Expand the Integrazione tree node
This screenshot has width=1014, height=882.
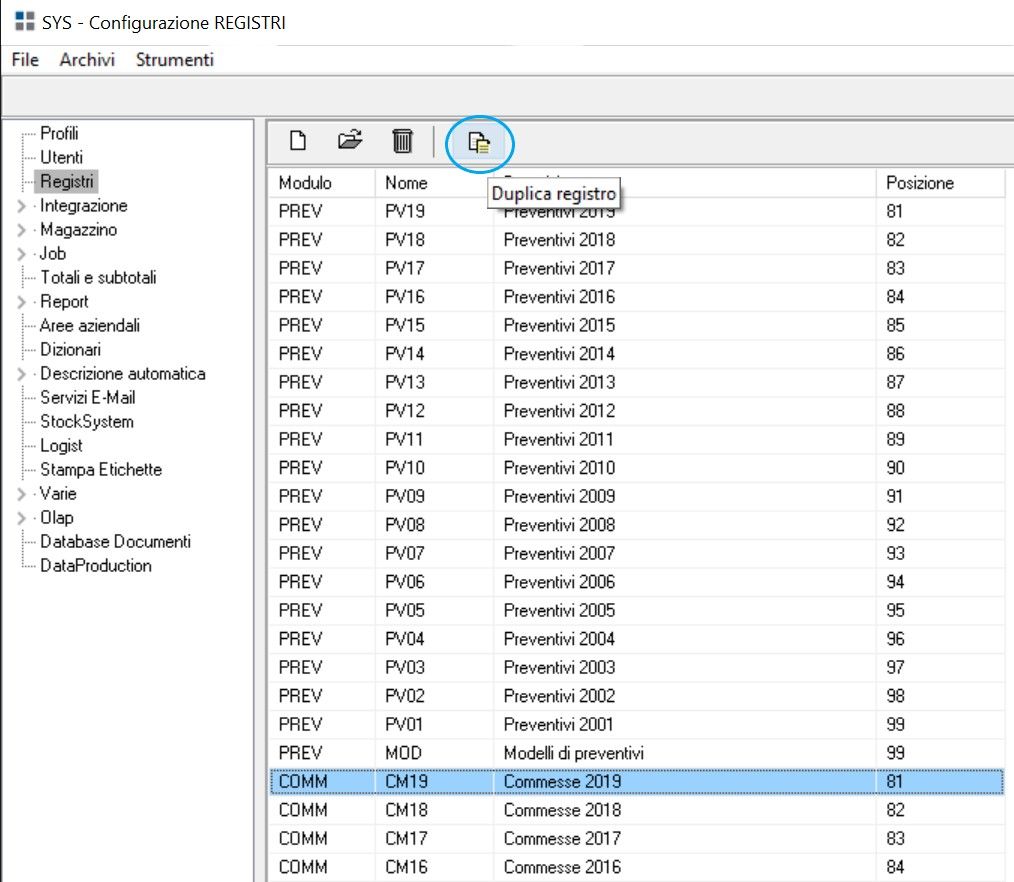pyautogui.click(x=21, y=206)
